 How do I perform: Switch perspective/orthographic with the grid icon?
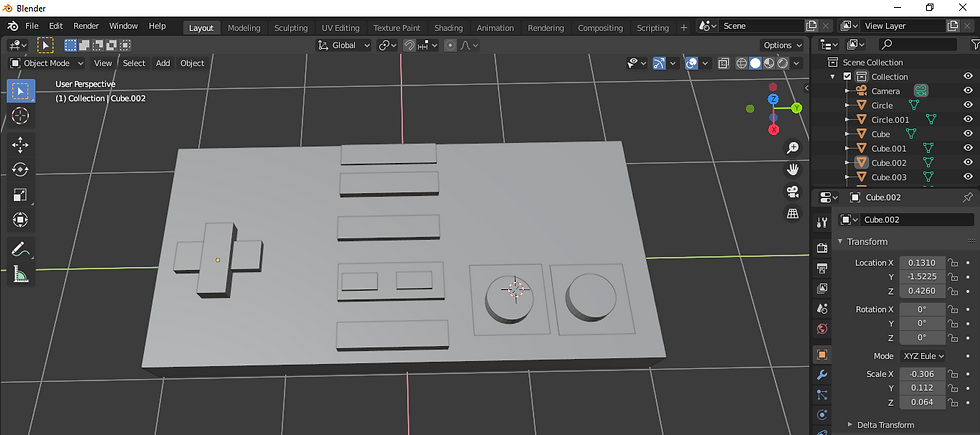(x=792, y=213)
